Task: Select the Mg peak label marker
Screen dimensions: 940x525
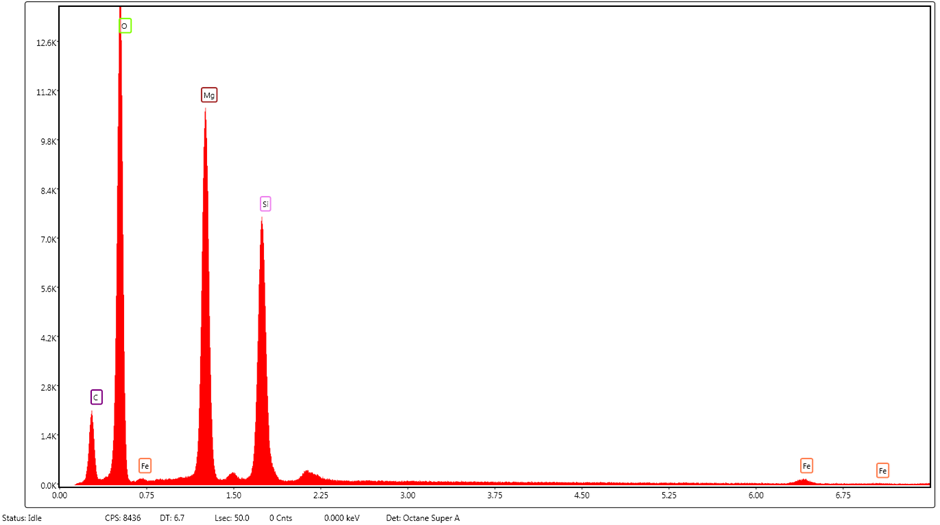Action: pyautogui.click(x=209, y=95)
